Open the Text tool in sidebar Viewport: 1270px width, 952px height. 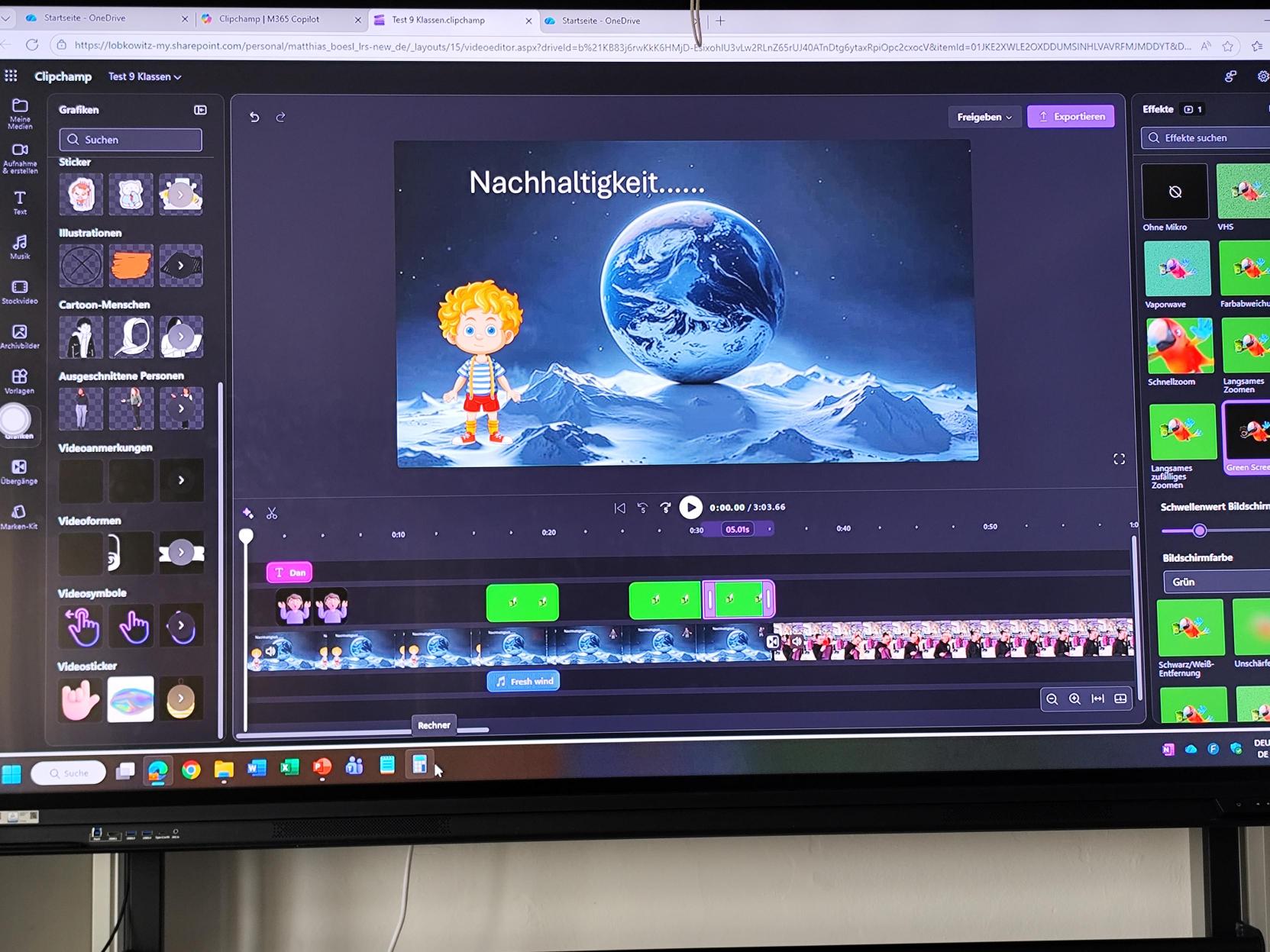[x=20, y=202]
